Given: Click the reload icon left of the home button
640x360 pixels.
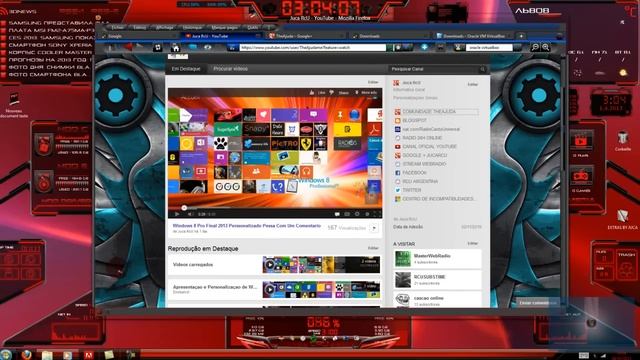Looking at the screenshot, I should click(x=158, y=48).
